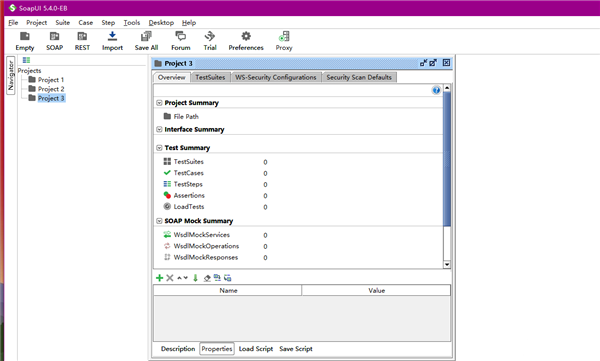Screen dimensions: 600x361
Task: Open the Desktop menu
Action: tap(161, 23)
